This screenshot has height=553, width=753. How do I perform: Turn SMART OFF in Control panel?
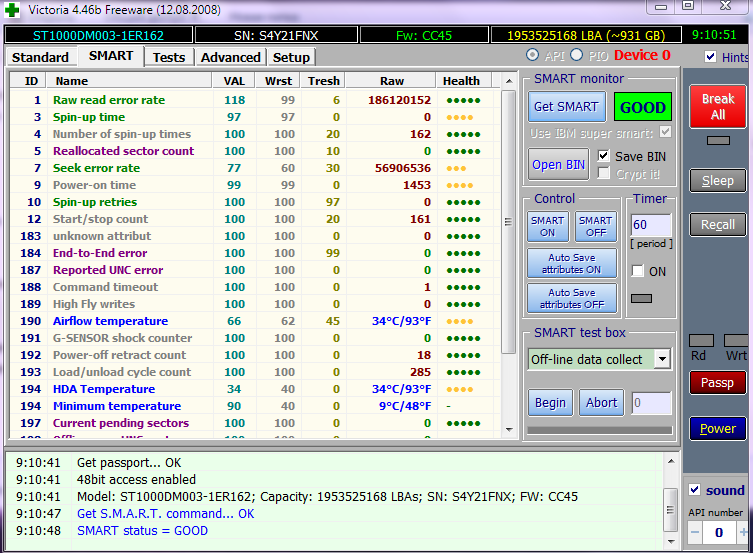point(595,226)
